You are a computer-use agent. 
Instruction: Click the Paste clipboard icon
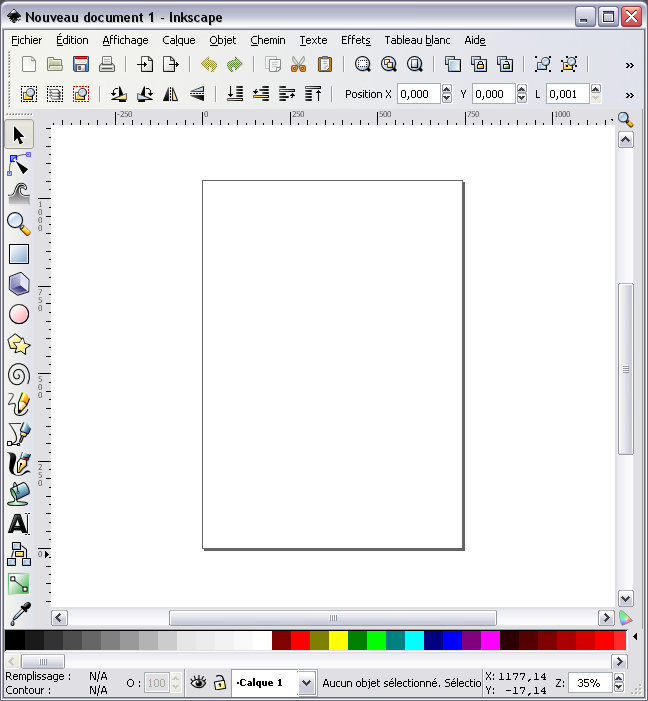pyautogui.click(x=325, y=64)
